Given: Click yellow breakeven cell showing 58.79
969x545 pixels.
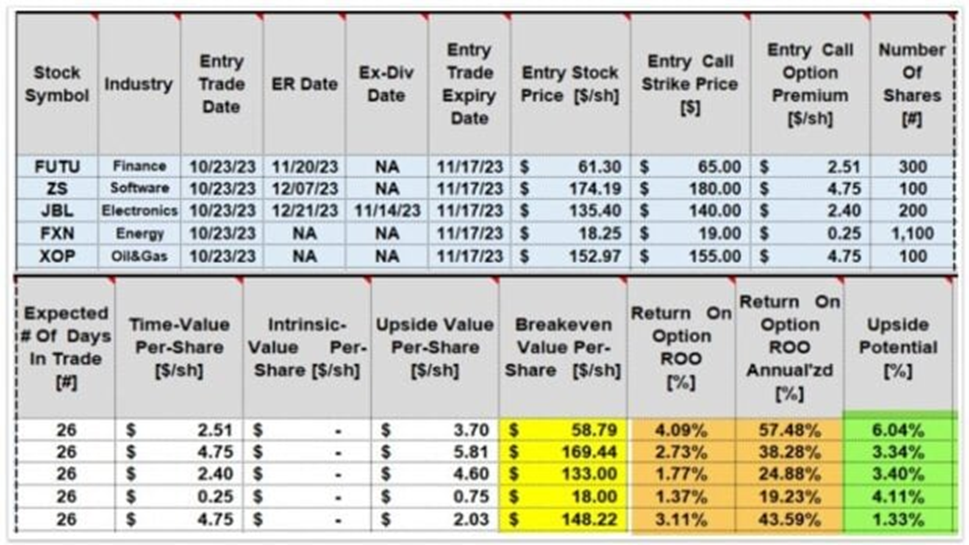Looking at the screenshot, I should pyautogui.click(x=563, y=430).
